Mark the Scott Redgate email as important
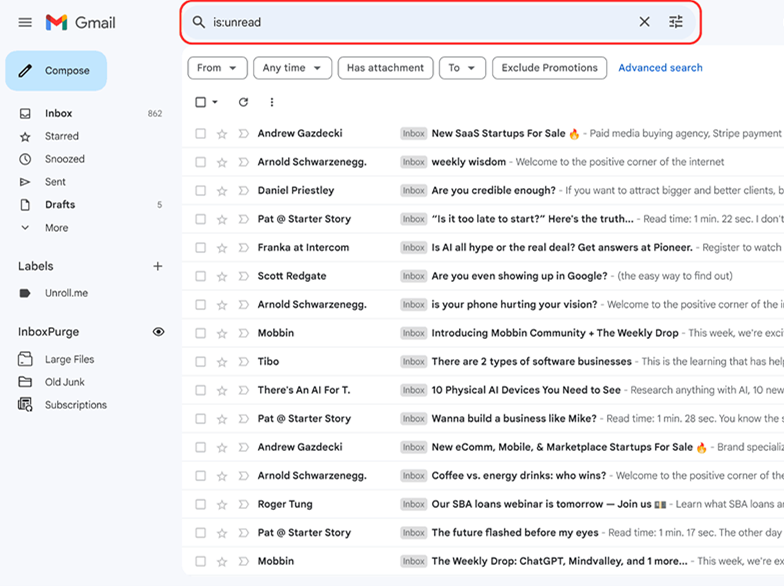784x586 pixels. click(243, 276)
